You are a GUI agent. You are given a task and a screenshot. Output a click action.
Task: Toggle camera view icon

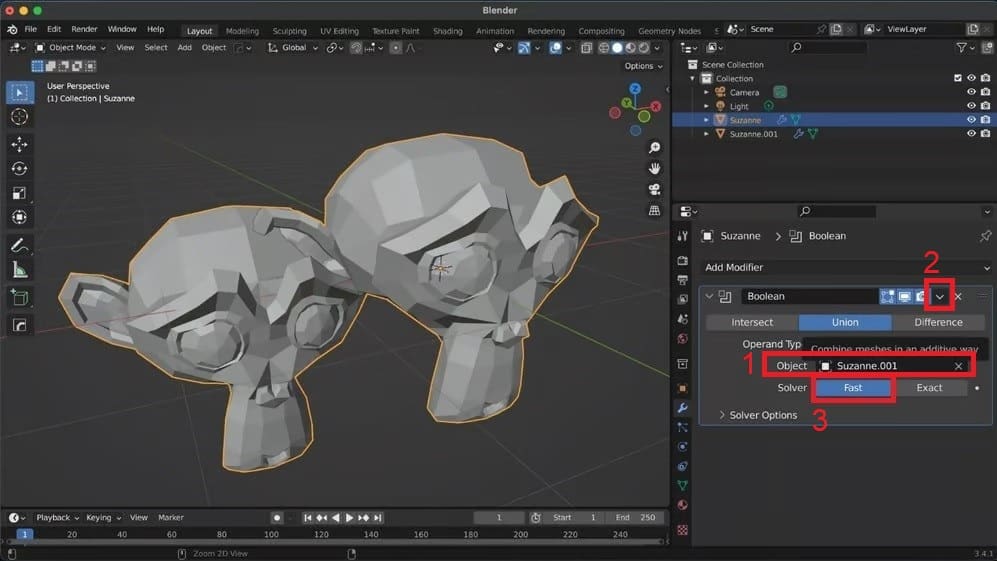point(654,190)
